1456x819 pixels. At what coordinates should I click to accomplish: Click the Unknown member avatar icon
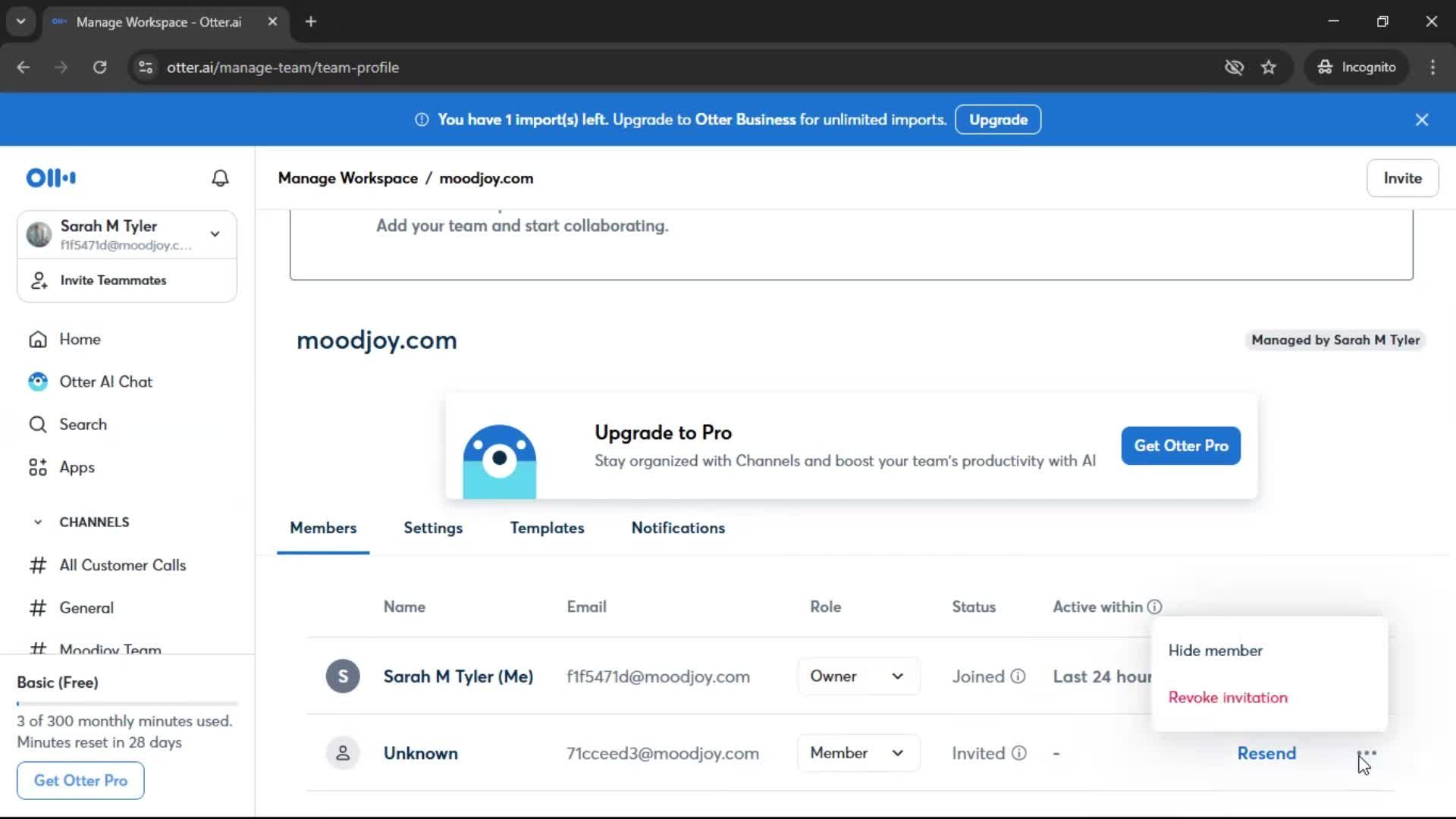343,753
